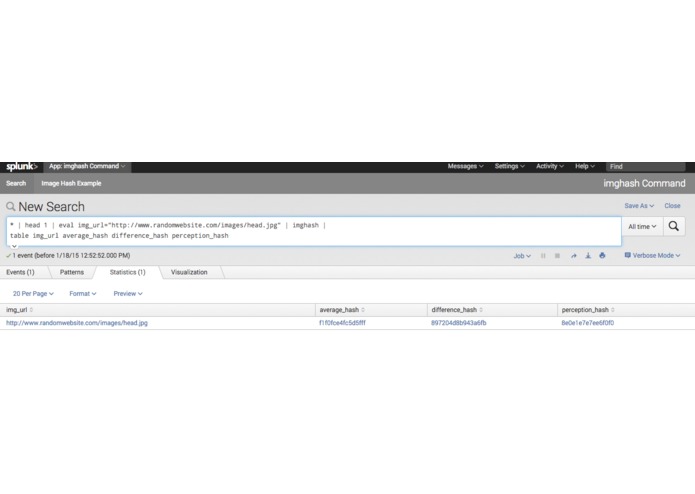695x494 pixels.
Task: Click the Close link
Action: click(x=672, y=206)
